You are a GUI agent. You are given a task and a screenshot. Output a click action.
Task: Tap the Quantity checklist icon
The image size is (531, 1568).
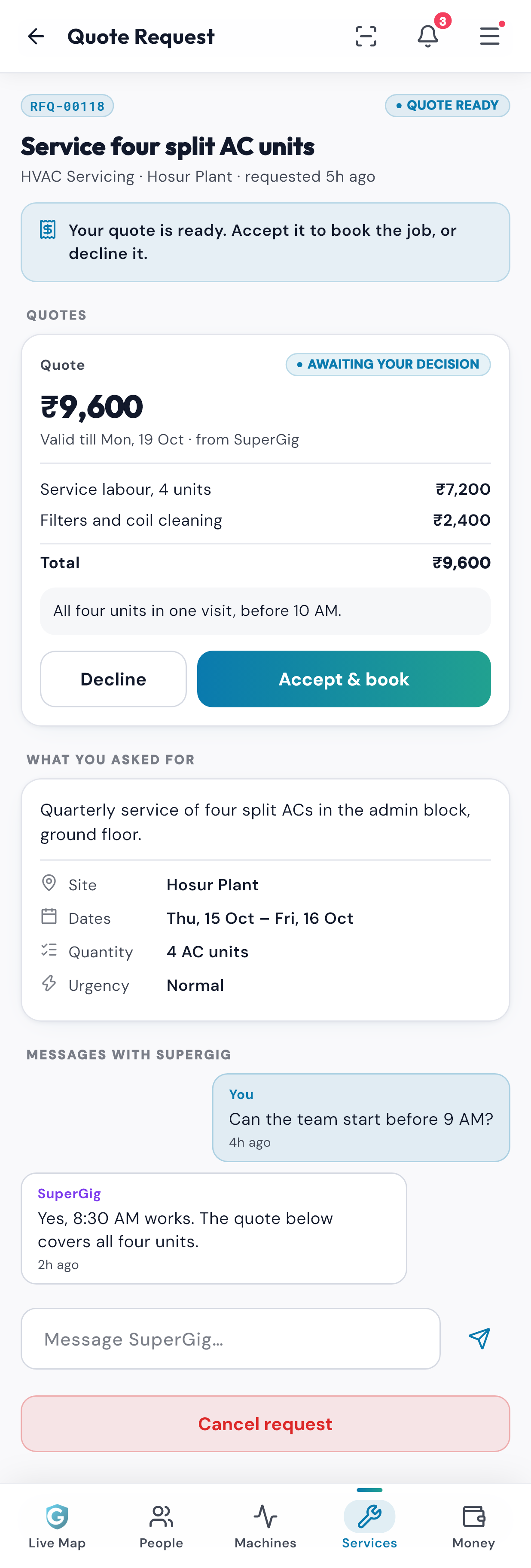tap(49, 950)
